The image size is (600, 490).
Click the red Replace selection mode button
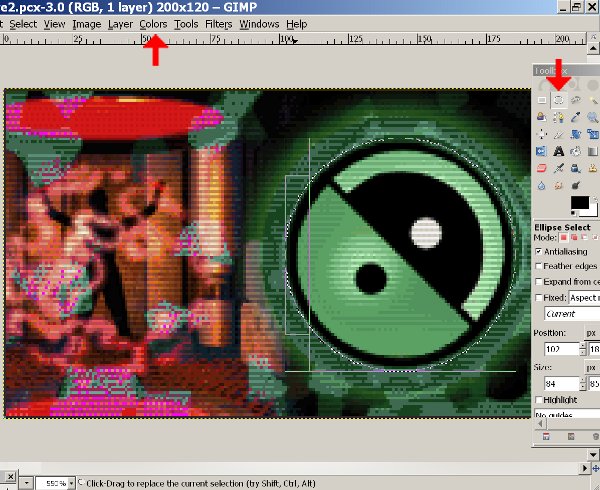coord(563,238)
